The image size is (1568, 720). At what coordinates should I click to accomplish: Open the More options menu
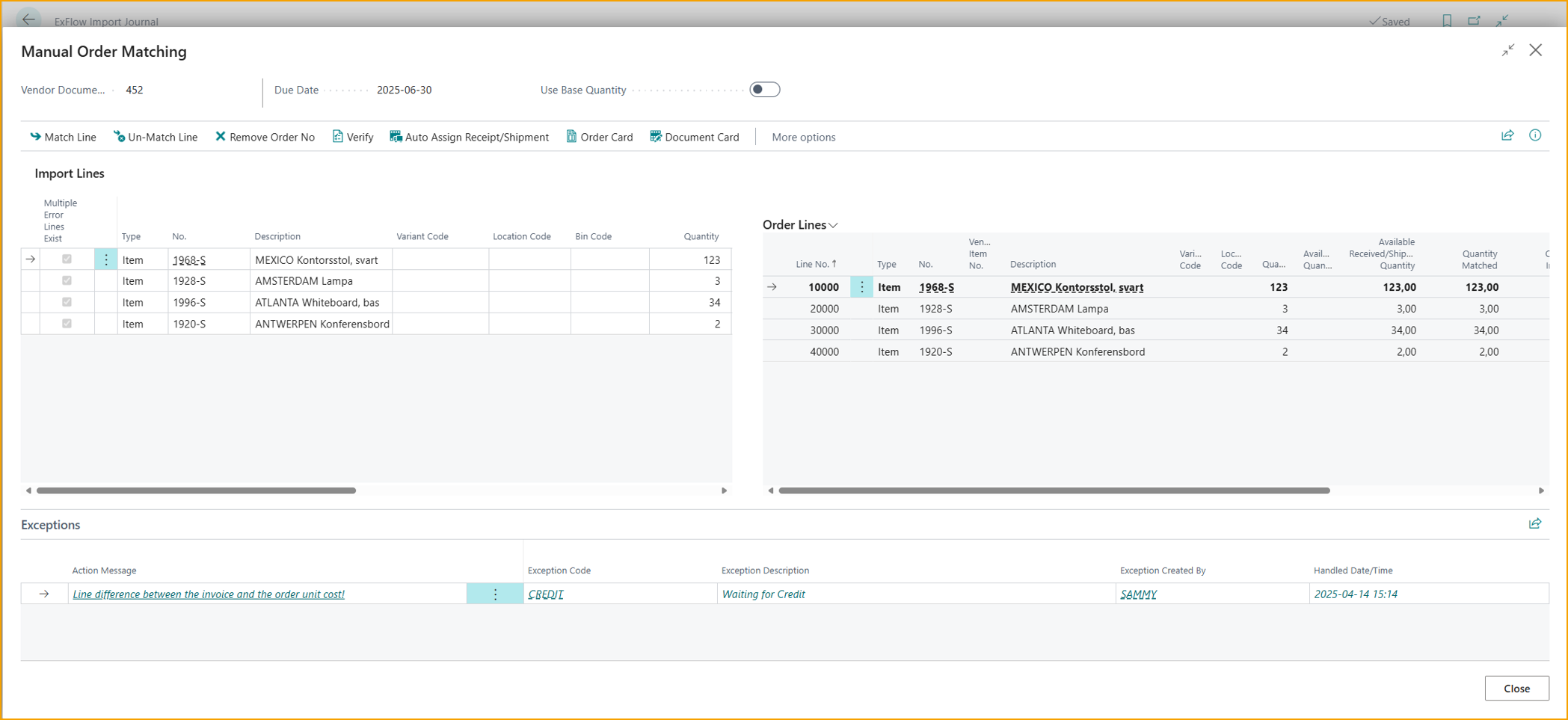coord(803,138)
